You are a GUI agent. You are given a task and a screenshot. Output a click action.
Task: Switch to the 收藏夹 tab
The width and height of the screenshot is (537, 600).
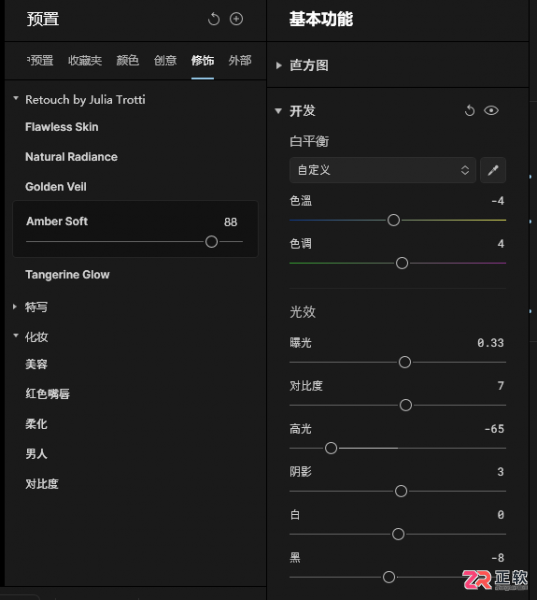click(x=85, y=60)
